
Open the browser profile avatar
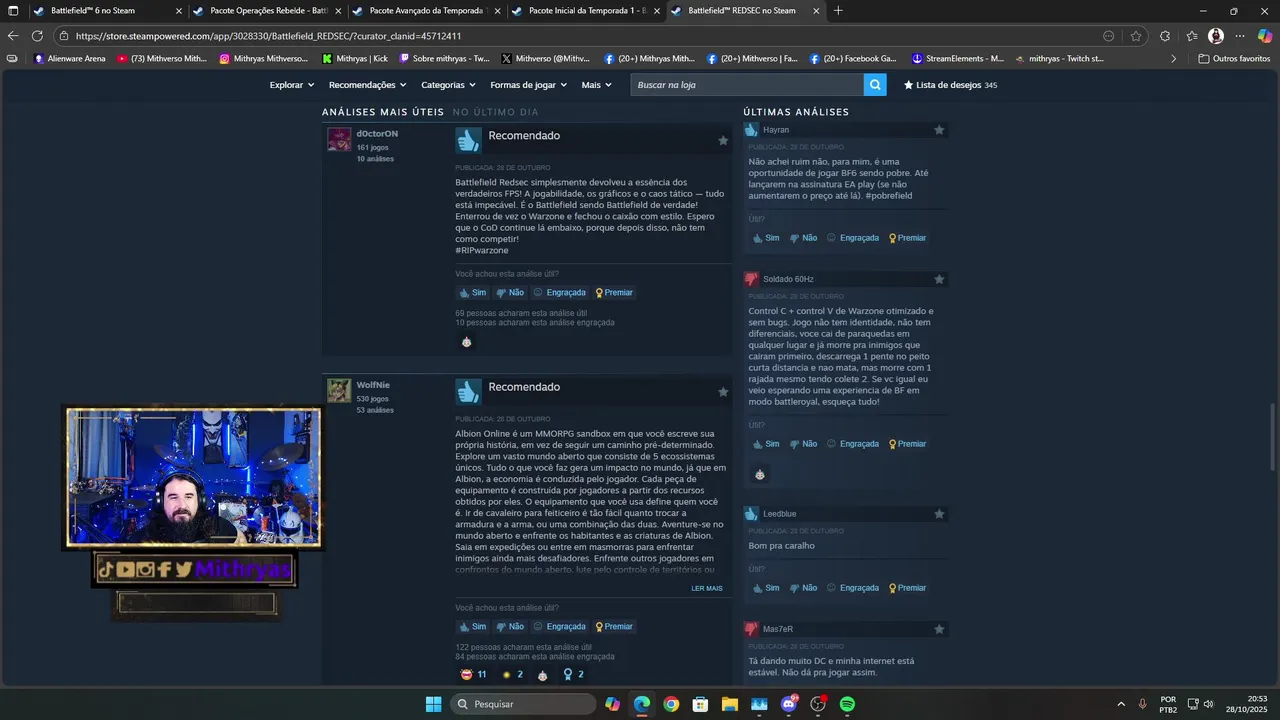[x=1216, y=36]
